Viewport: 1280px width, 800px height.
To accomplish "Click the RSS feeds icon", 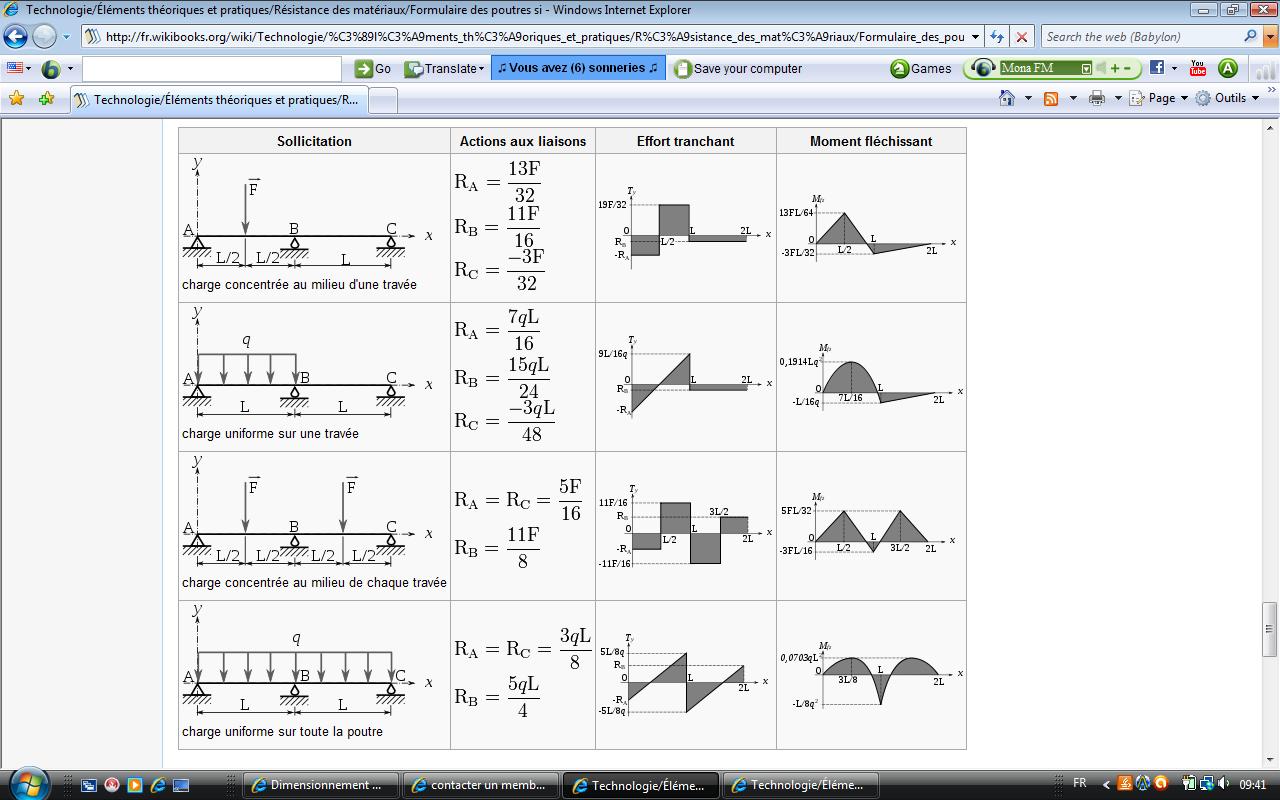I will point(1051,98).
